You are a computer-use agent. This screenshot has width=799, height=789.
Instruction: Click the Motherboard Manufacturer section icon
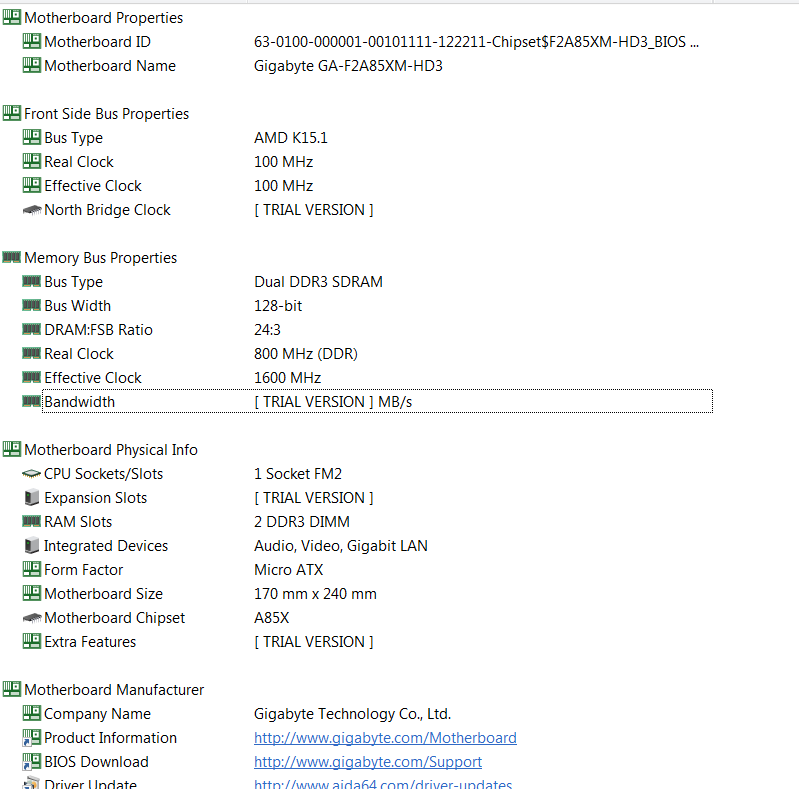point(12,689)
